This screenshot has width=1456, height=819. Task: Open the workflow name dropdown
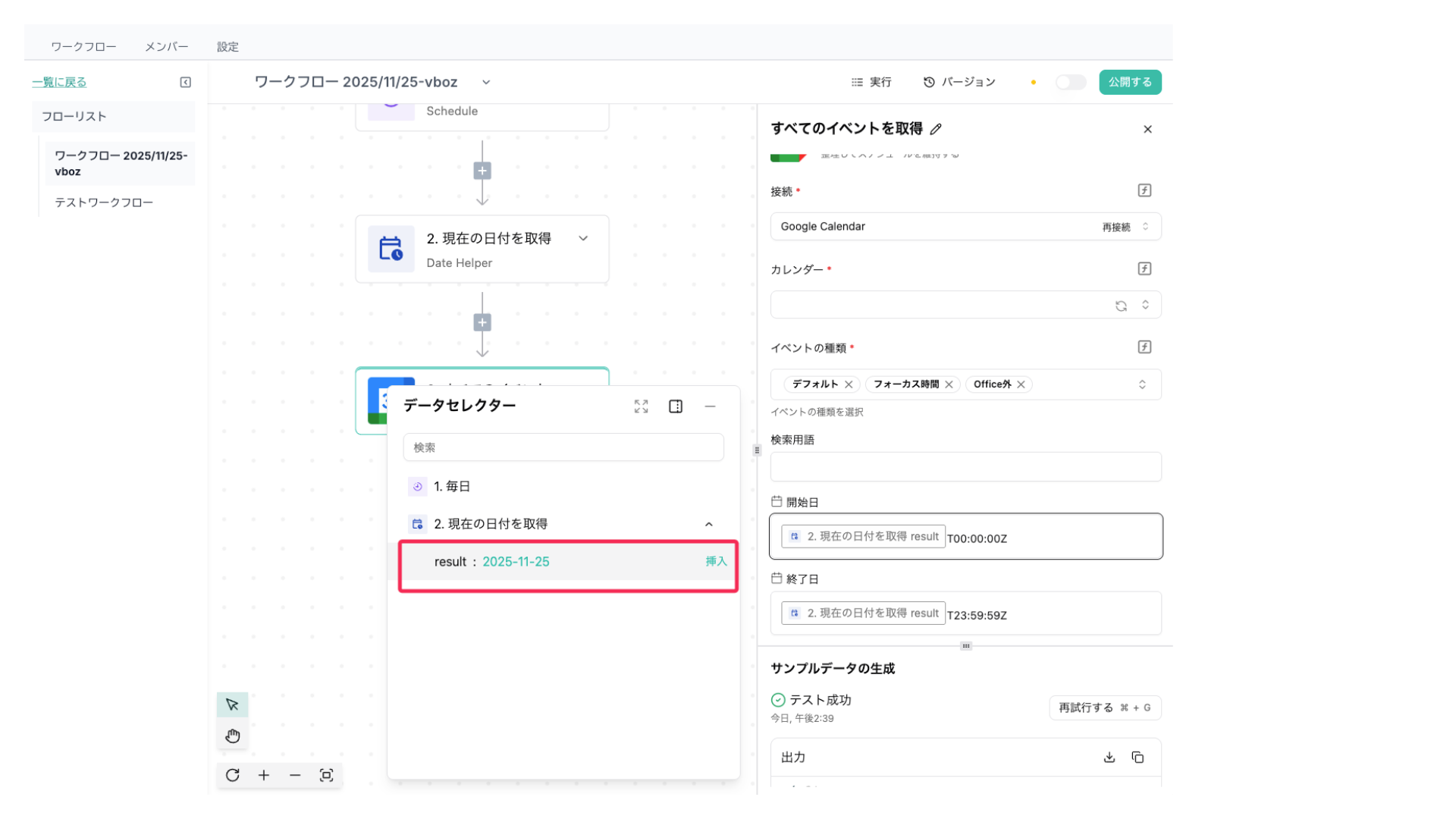pyautogui.click(x=486, y=82)
